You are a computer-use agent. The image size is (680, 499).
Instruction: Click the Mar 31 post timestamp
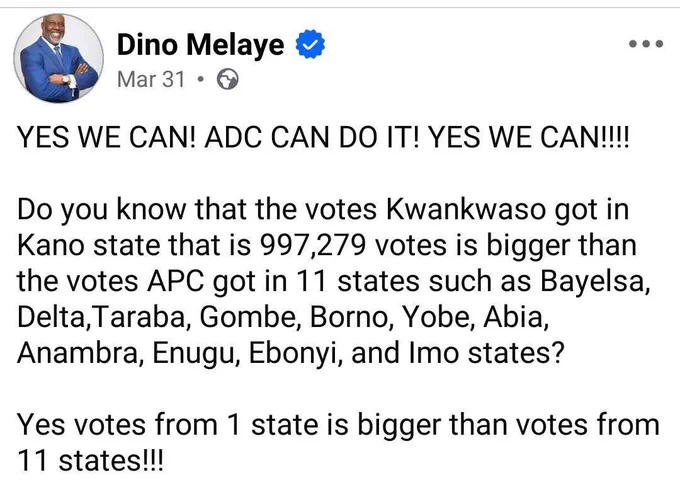pos(151,79)
